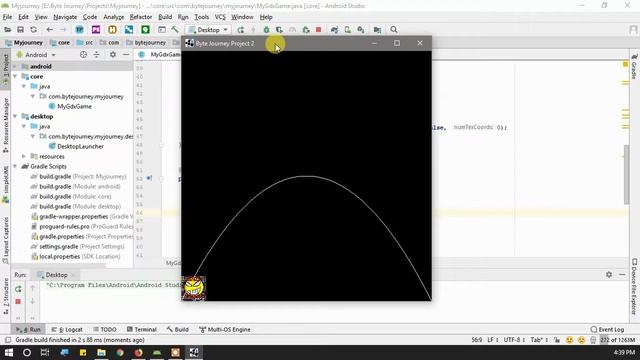Open the Navigate menu
This screenshot has height=360, width=640.
(x=65, y=17)
